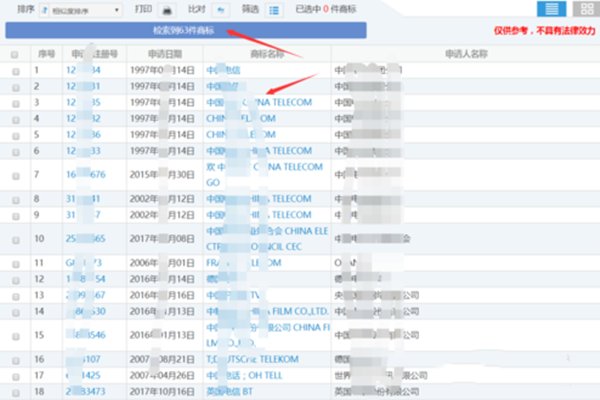Click row 18 date 2017年10月16日
This screenshot has width=600, height=400.
(162, 392)
